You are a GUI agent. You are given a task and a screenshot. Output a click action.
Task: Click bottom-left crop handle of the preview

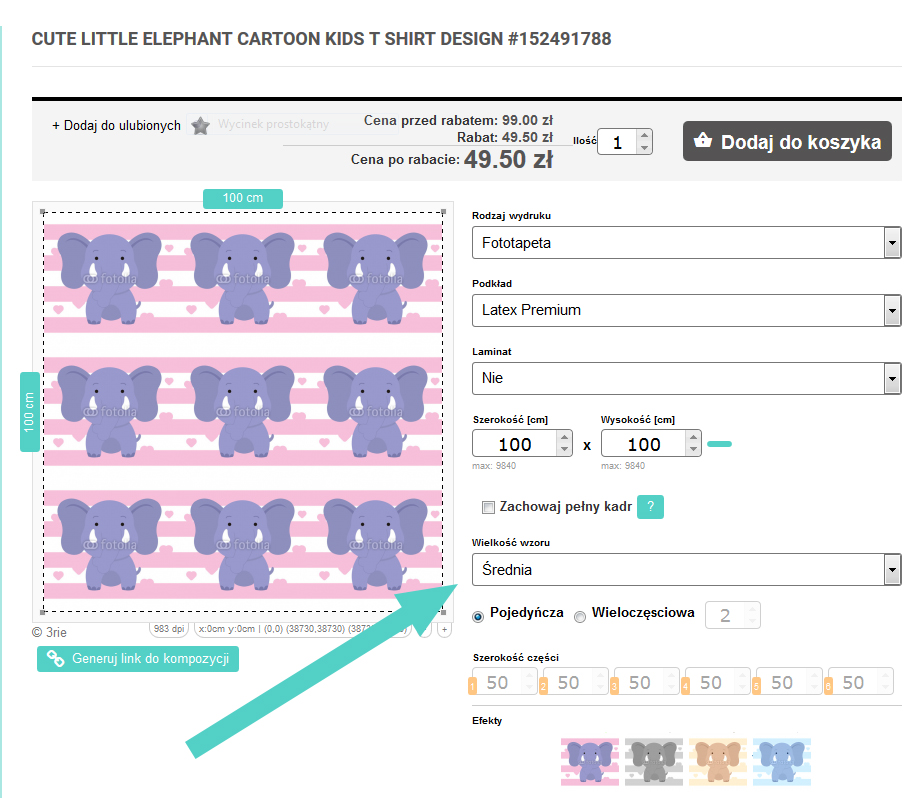[x=42, y=612]
